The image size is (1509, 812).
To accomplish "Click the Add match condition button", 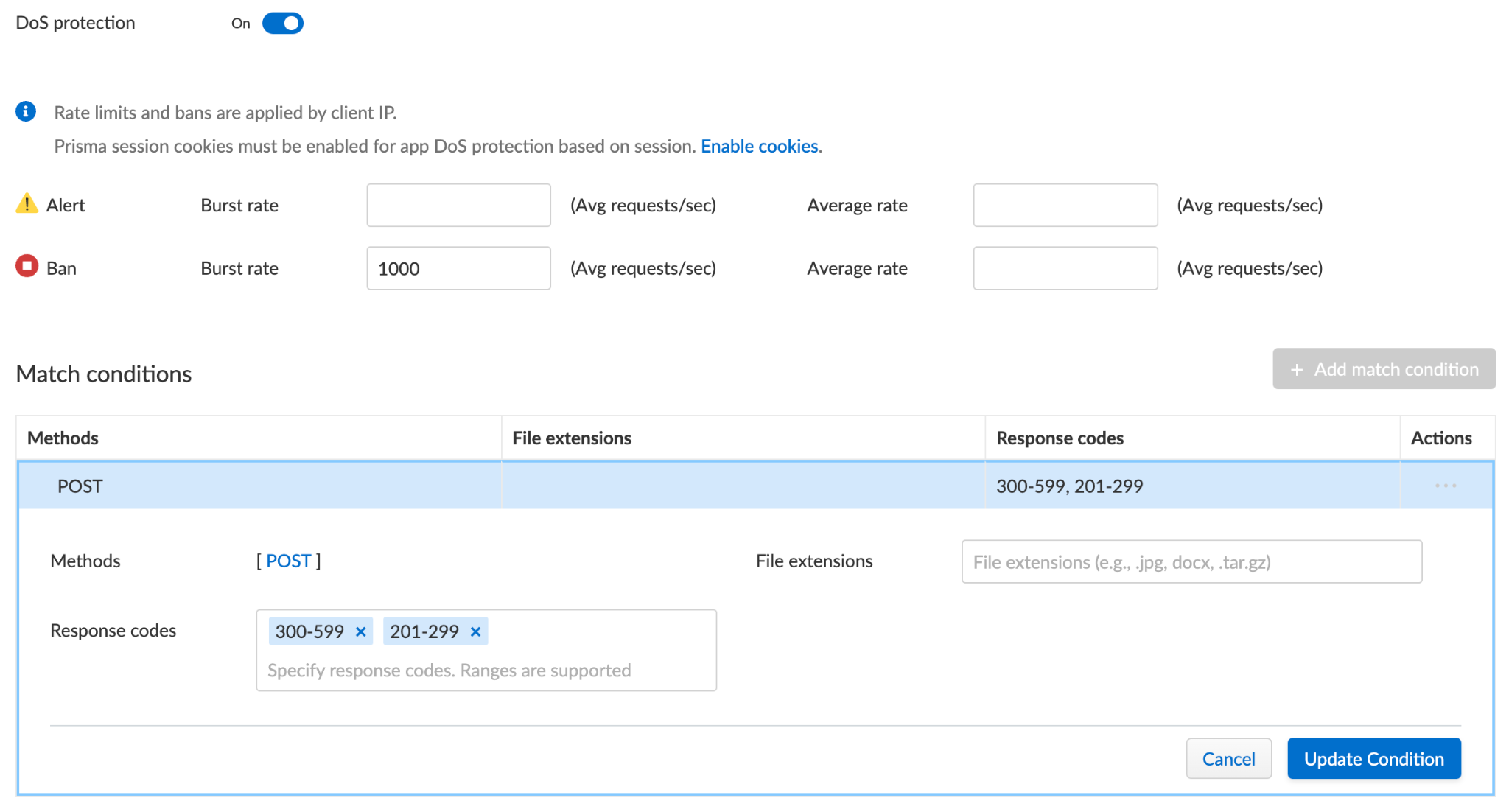I will tap(1384, 369).
